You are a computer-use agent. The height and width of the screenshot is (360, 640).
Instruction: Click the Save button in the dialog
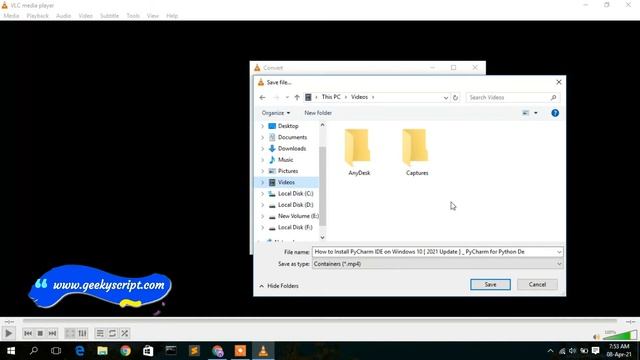pyautogui.click(x=490, y=284)
